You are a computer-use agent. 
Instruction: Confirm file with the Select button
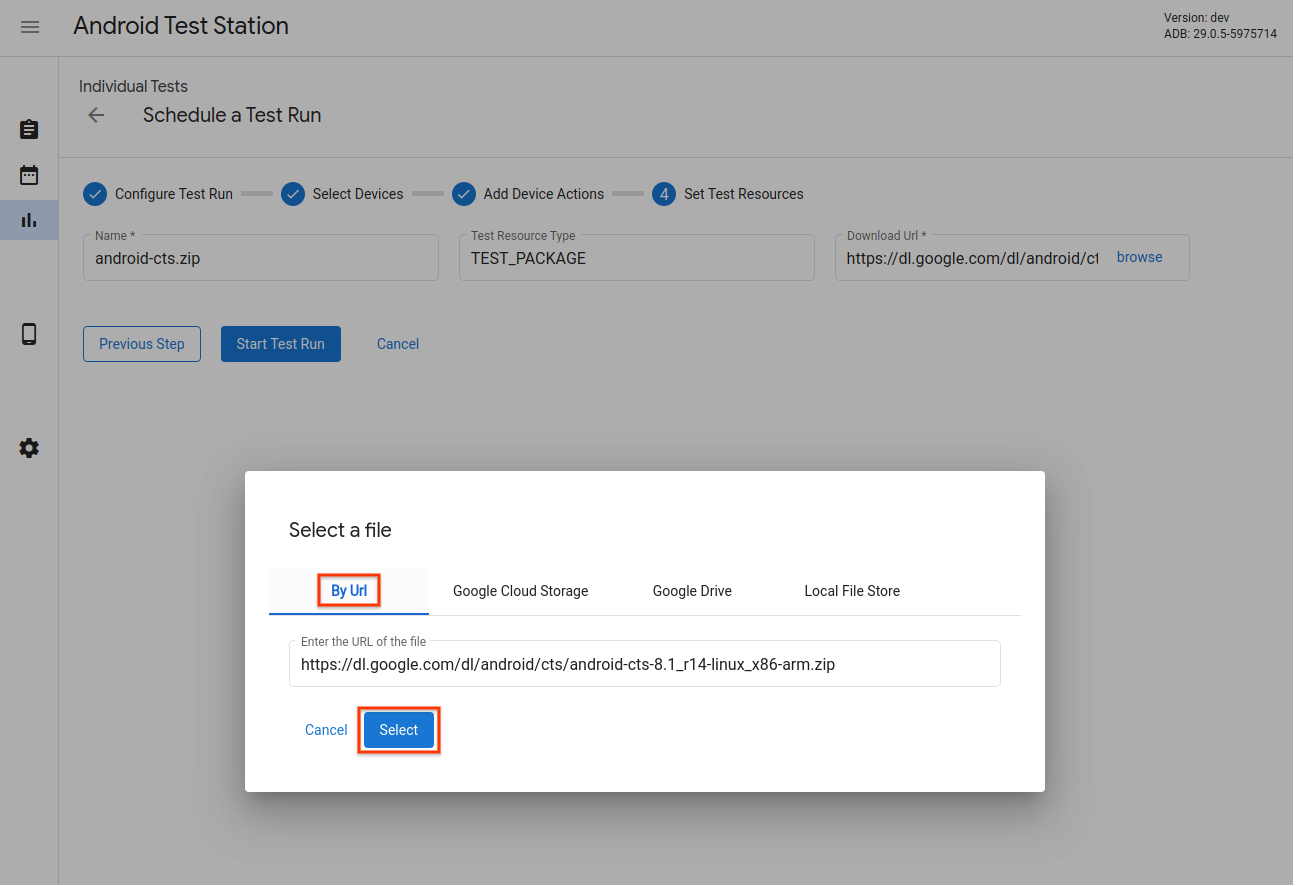click(x=398, y=729)
